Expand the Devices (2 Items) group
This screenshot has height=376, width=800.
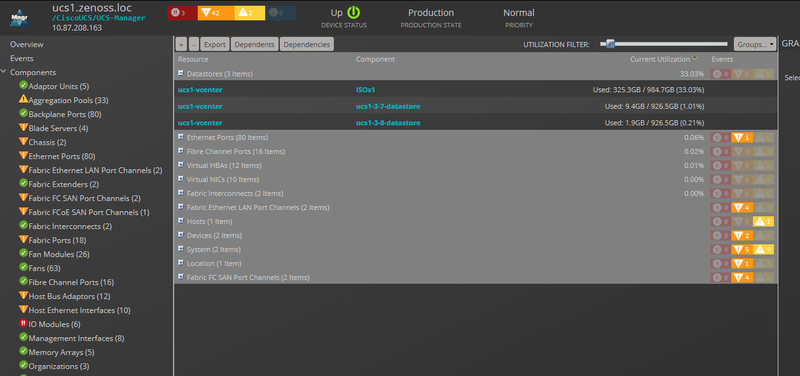point(181,235)
